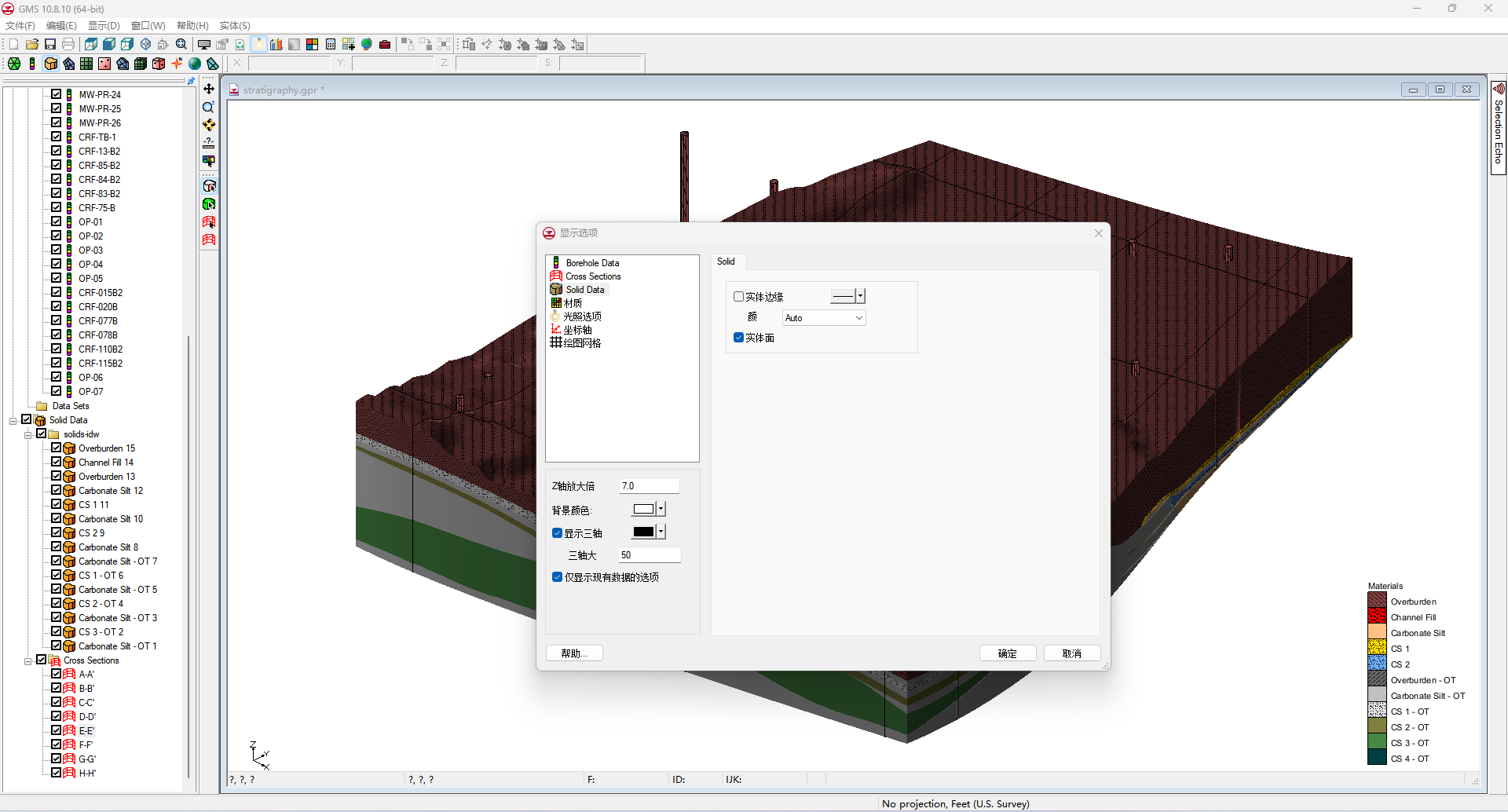Click the Print toolbar icon
The image size is (1508, 812).
pos(68,45)
